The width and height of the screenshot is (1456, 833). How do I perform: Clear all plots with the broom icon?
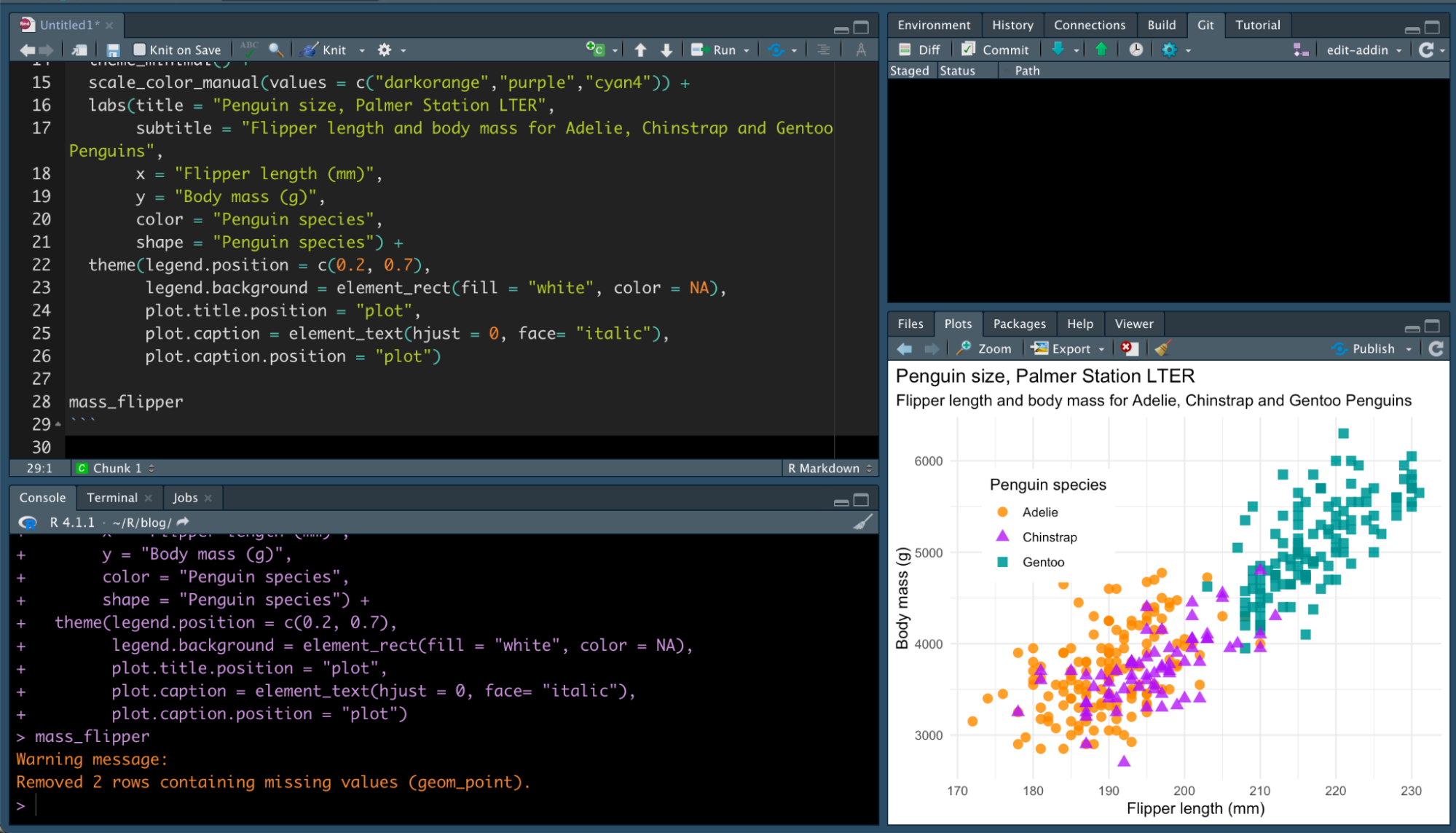pos(1162,348)
